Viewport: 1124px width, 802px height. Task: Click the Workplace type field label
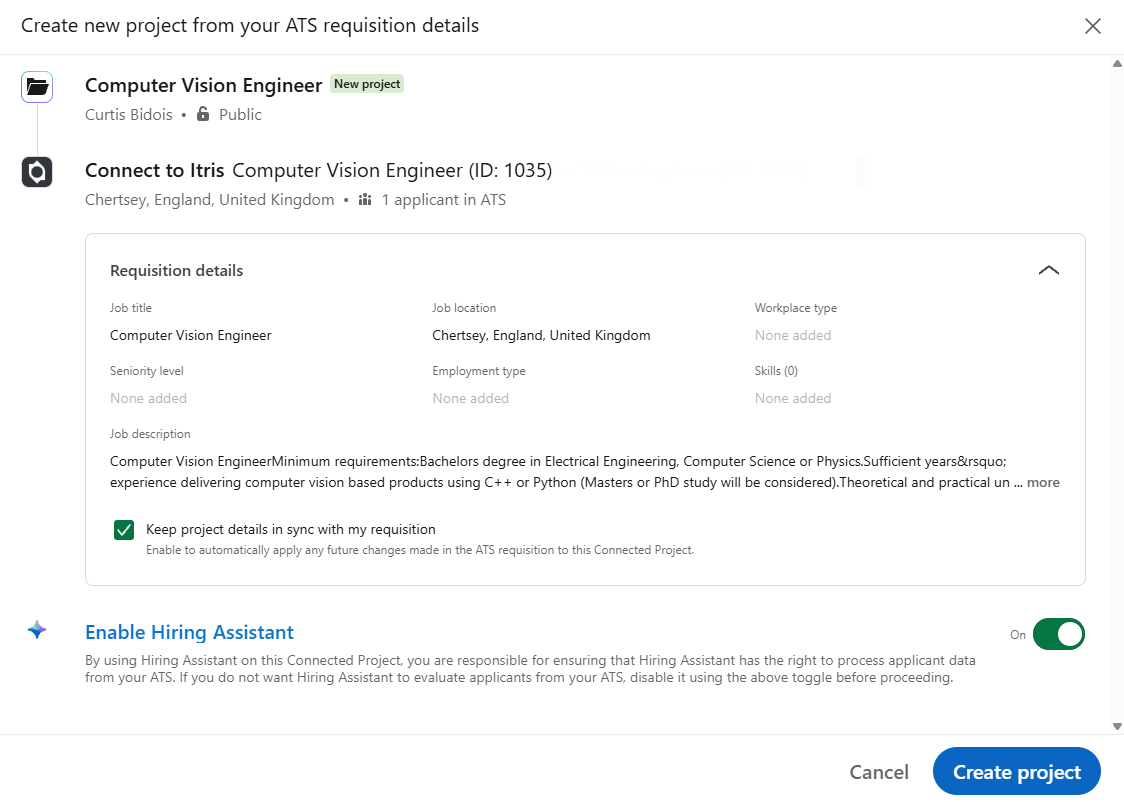tap(796, 308)
